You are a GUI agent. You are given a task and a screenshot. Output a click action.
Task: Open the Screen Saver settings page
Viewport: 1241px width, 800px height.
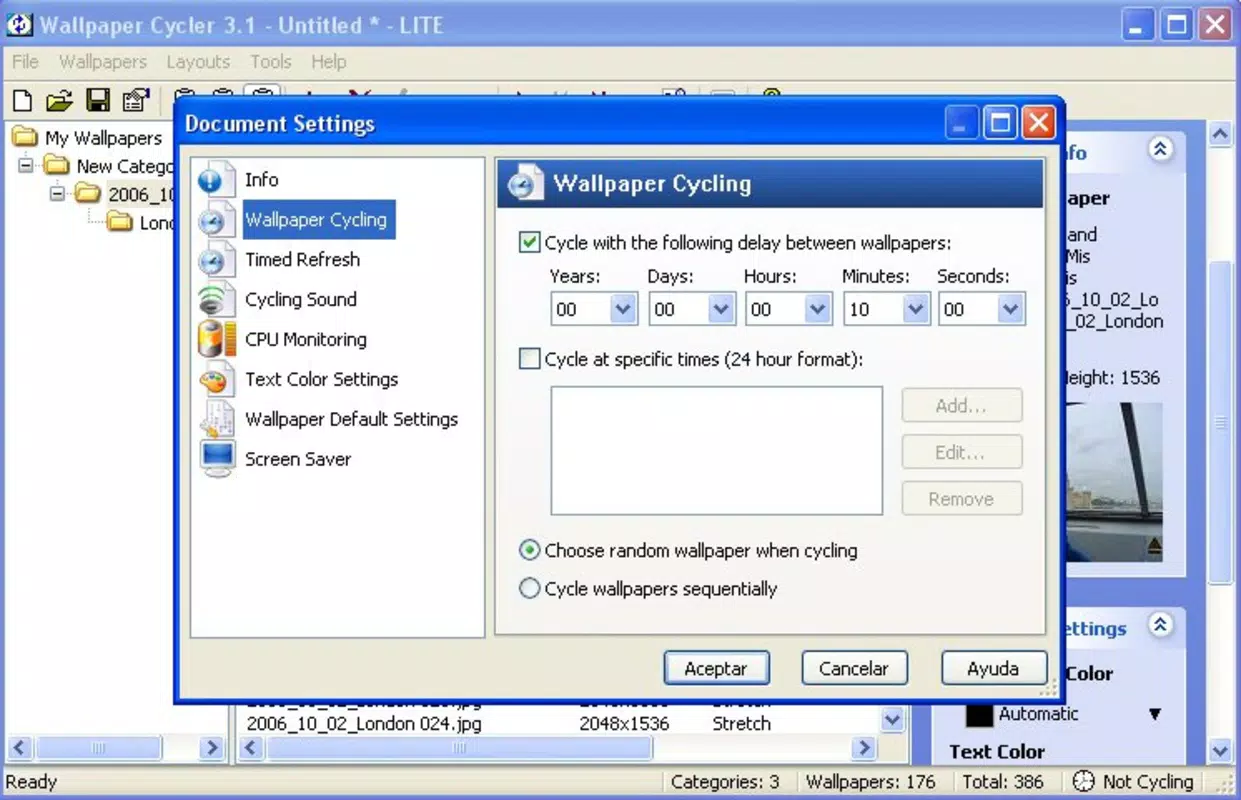[x=298, y=459]
